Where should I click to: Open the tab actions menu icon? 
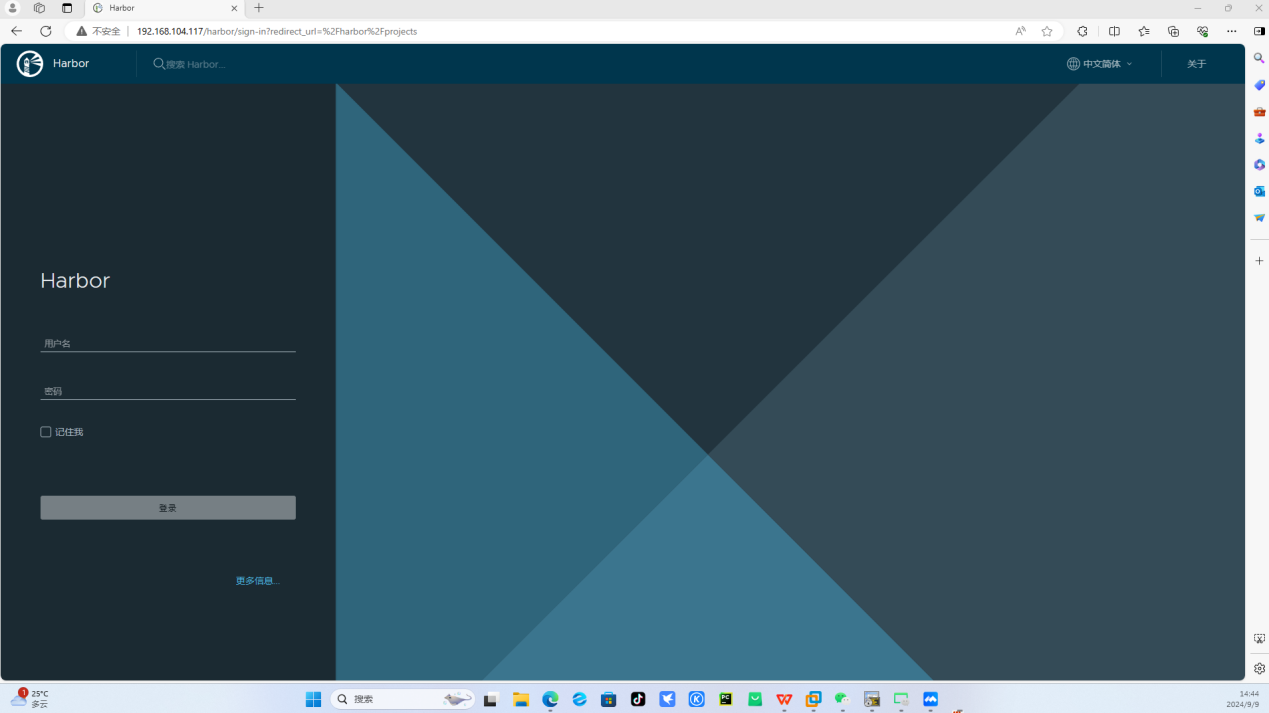tap(67, 8)
